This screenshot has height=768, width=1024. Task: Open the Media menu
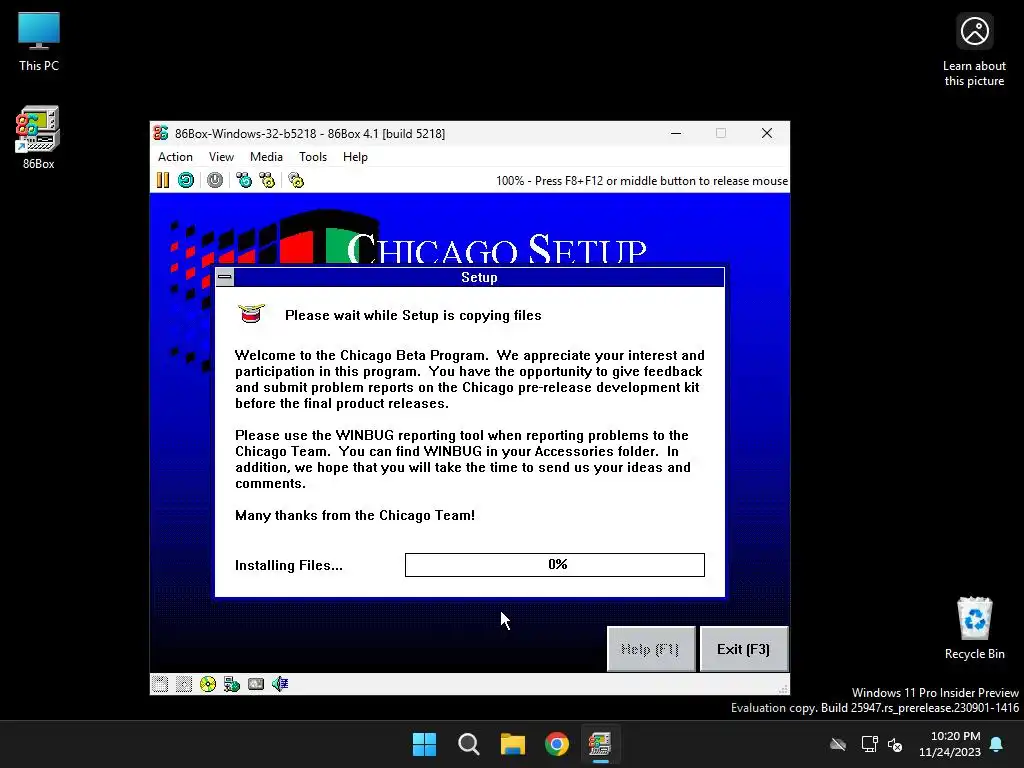tap(266, 157)
